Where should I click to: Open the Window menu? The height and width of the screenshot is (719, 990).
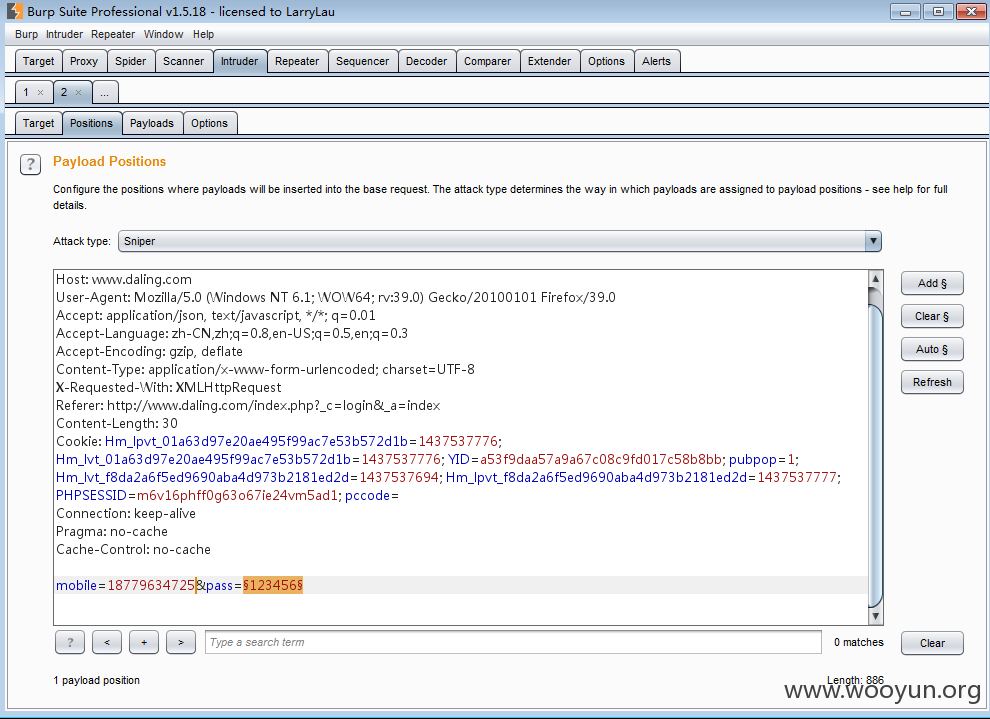pyautogui.click(x=163, y=34)
